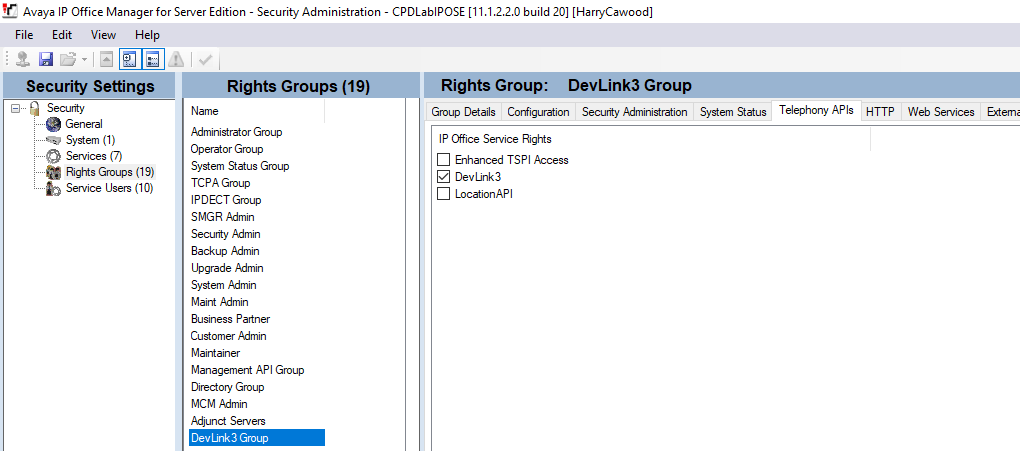The width and height of the screenshot is (1020, 451).
Task: Click the Open Security Settings icon in toolbar
Action: pos(23,60)
